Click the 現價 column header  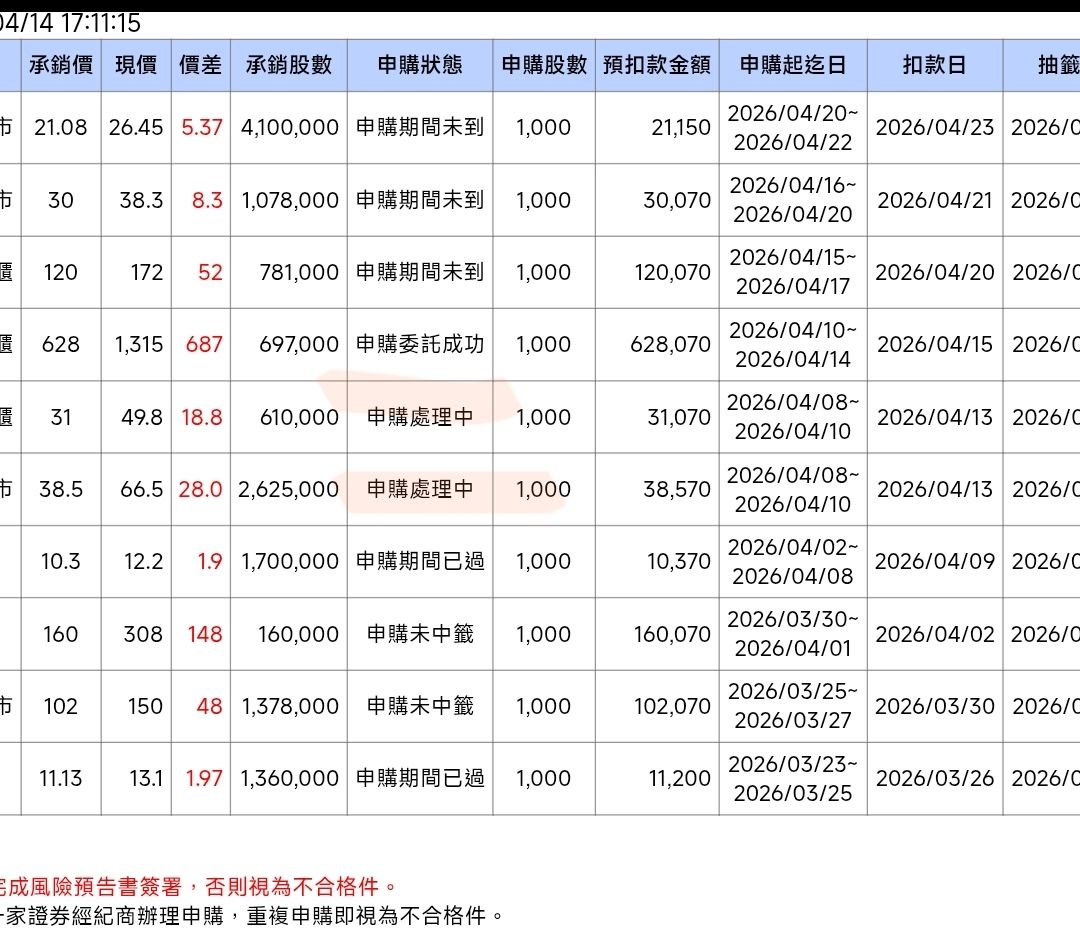tap(136, 65)
